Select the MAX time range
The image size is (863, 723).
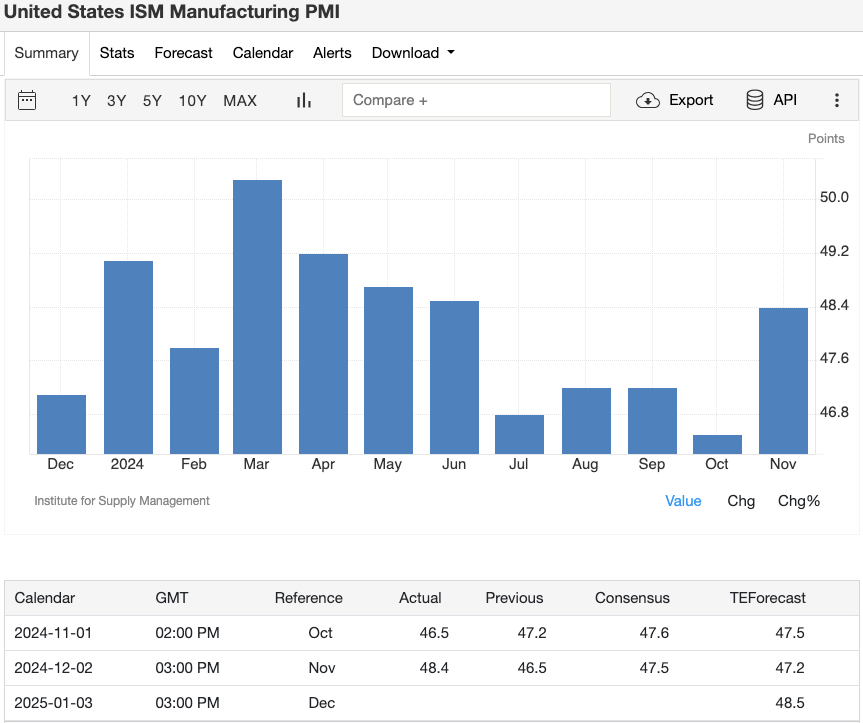(x=239, y=100)
